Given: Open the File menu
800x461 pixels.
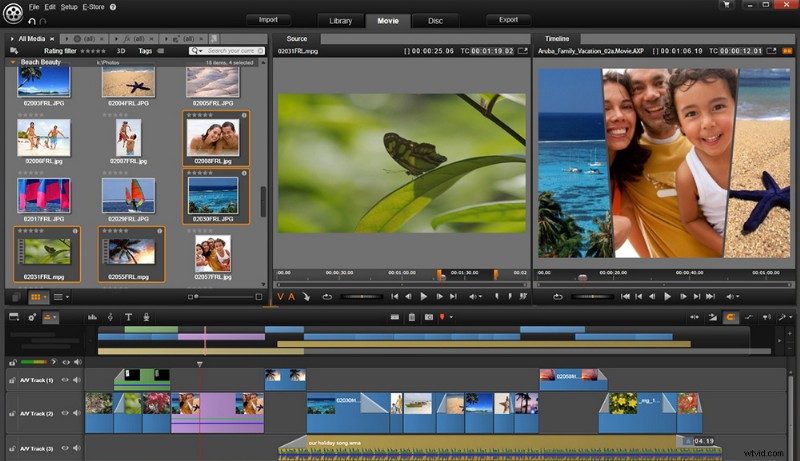Looking at the screenshot, I should 34,7.
